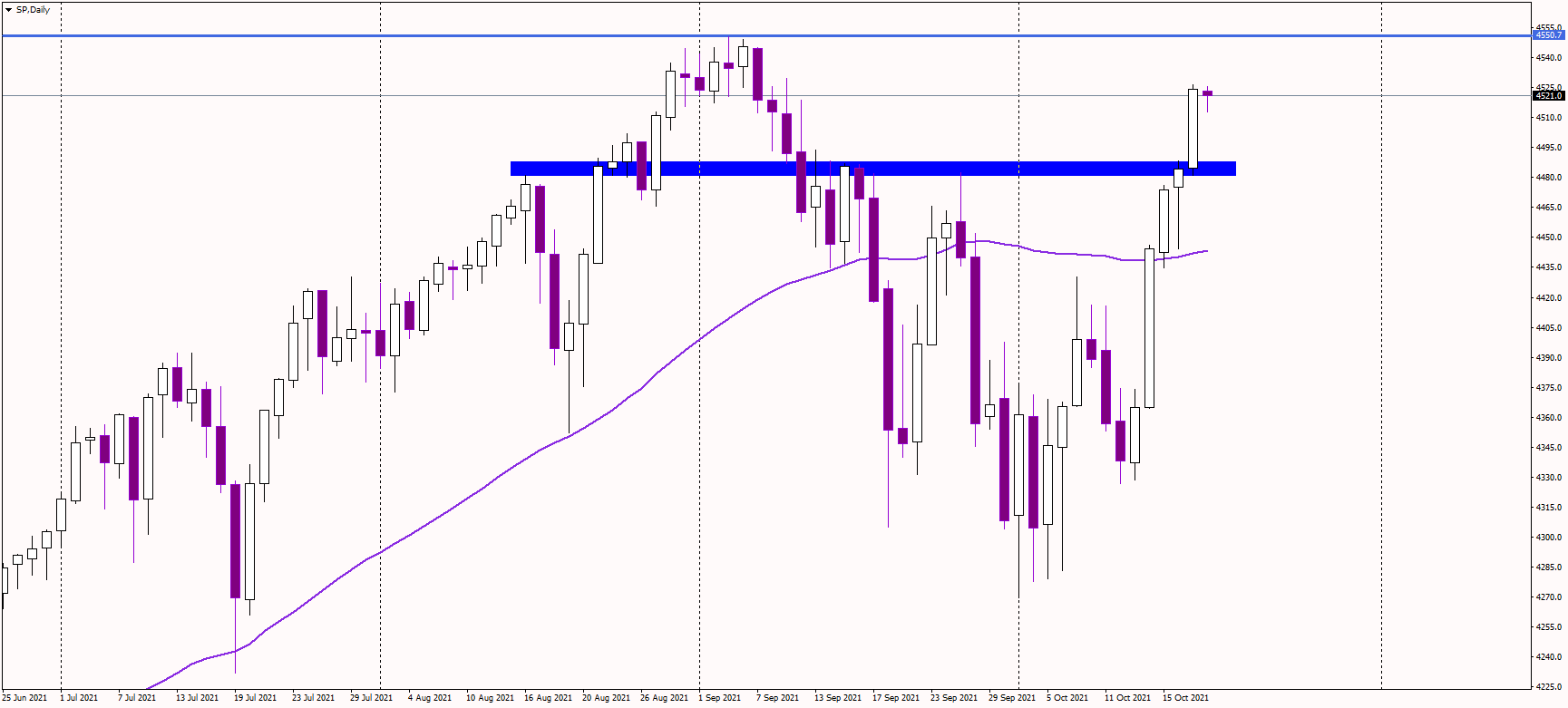
Task: Click the 4495.0 price axis label
Action: coord(1549,148)
